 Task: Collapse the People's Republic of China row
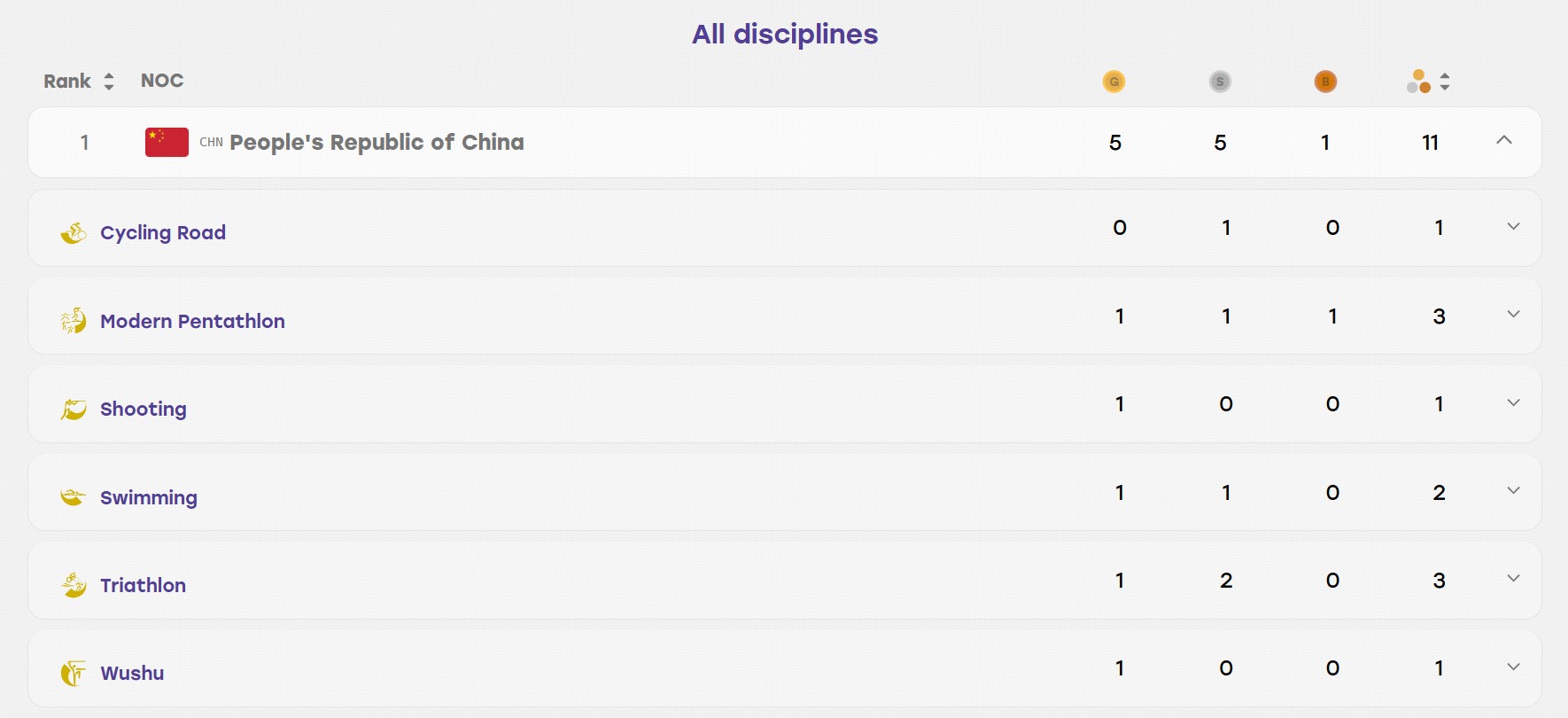pos(1504,140)
